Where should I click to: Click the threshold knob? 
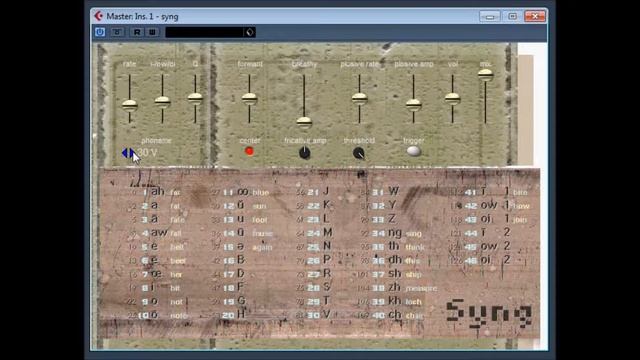[358, 153]
